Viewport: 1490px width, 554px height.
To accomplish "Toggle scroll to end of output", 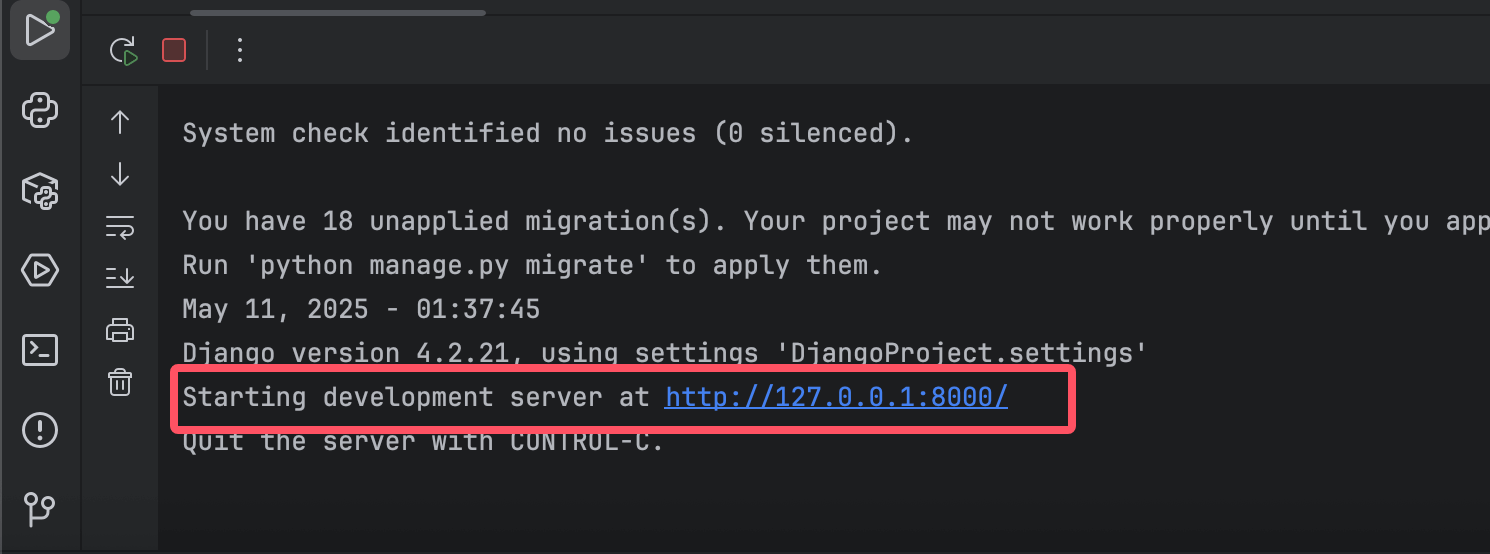I will [120, 278].
